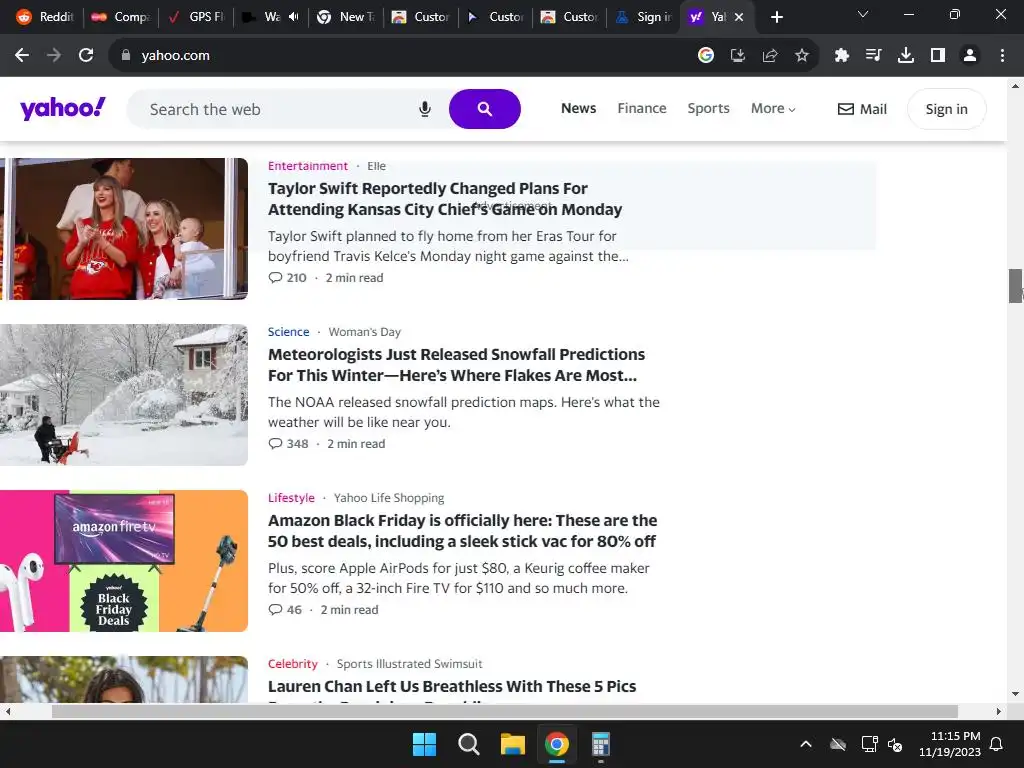Open the Chrome profile avatar icon

pos(970,56)
